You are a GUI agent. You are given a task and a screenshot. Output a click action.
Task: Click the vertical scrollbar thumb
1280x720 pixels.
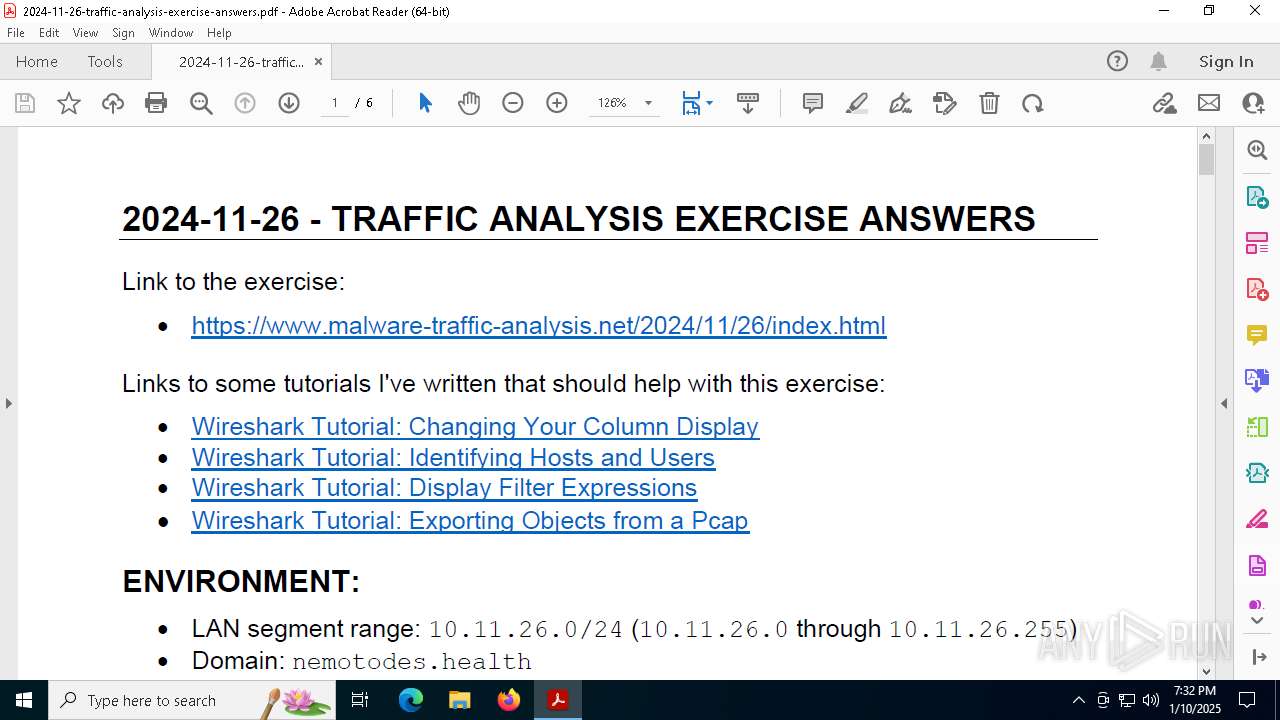[1206, 160]
